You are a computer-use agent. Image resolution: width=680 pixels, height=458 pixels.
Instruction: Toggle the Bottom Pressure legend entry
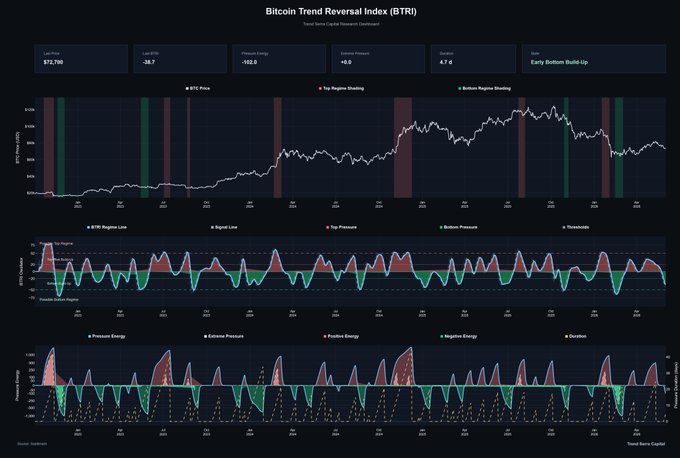tap(459, 227)
